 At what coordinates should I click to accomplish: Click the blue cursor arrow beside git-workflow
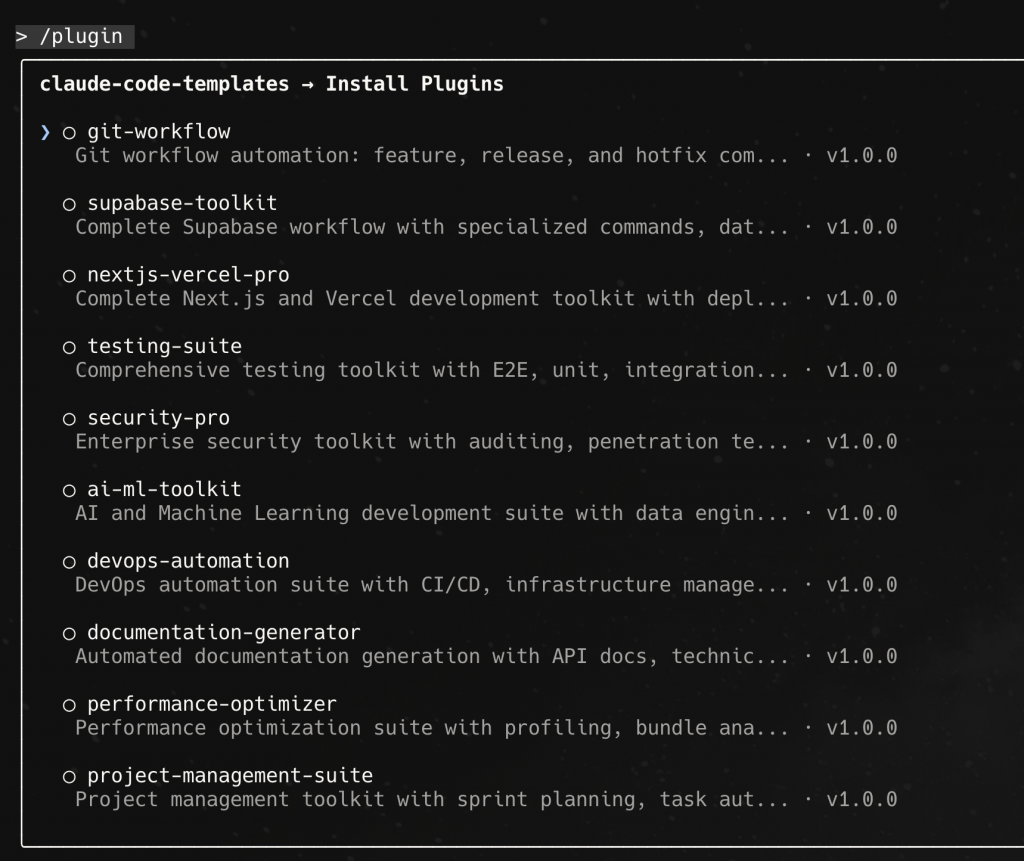click(45, 132)
